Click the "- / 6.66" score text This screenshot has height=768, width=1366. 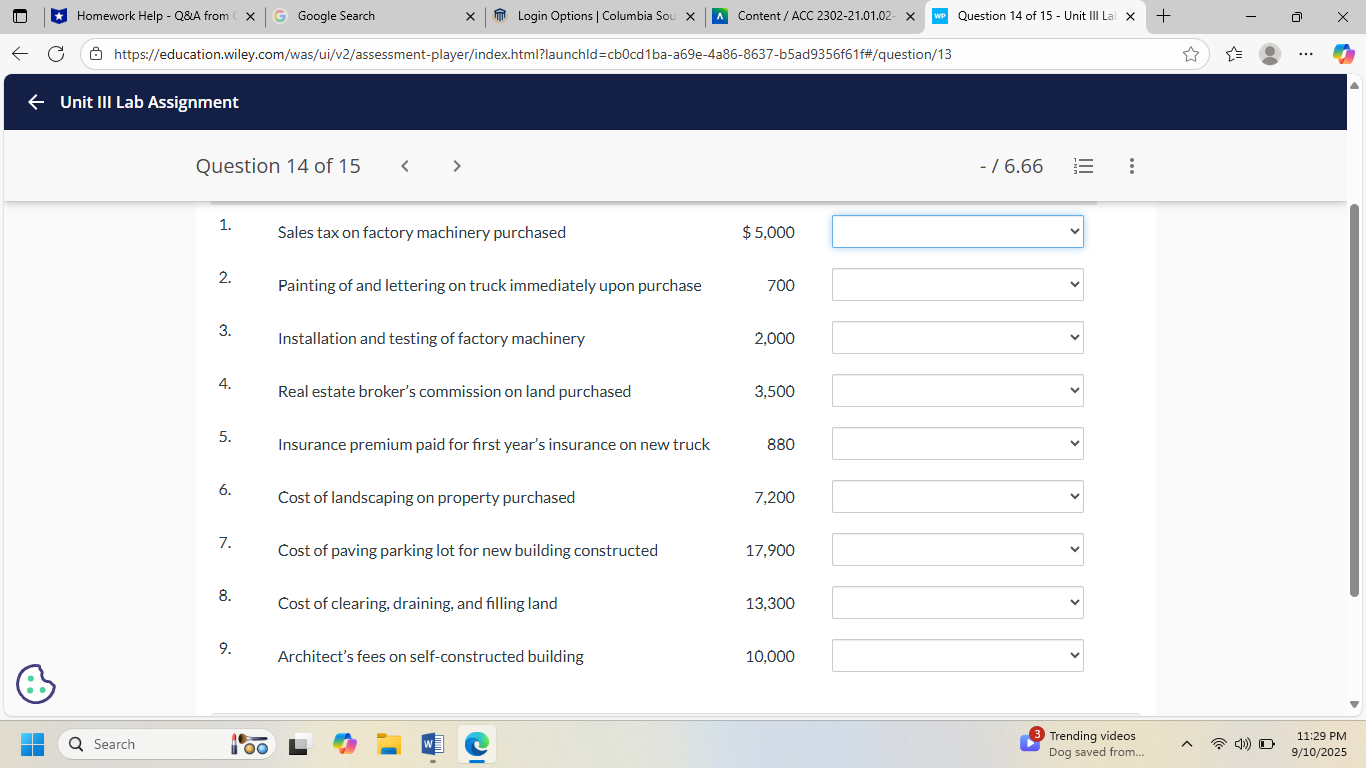pyautogui.click(x=1011, y=166)
